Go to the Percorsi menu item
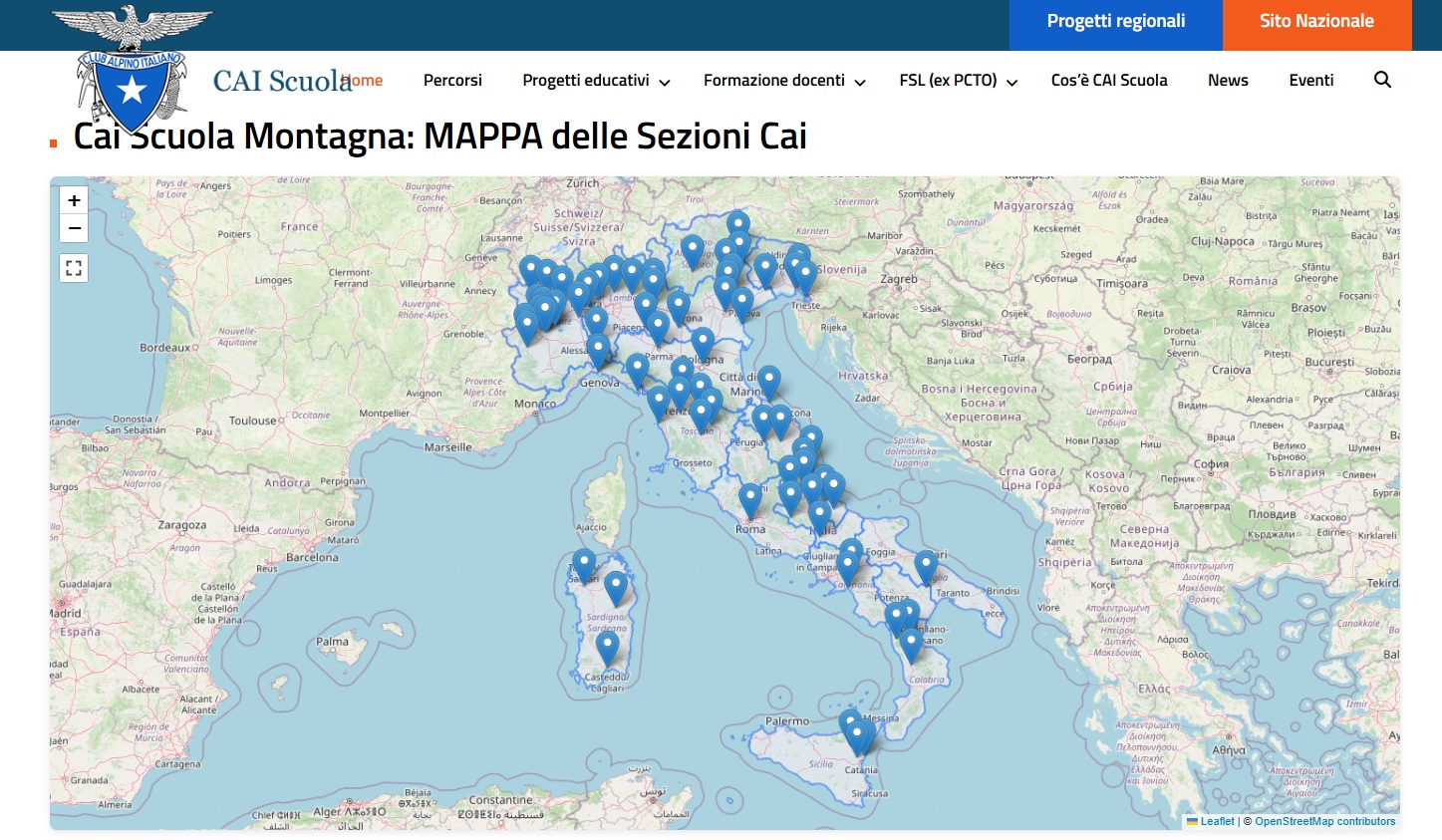 (452, 81)
